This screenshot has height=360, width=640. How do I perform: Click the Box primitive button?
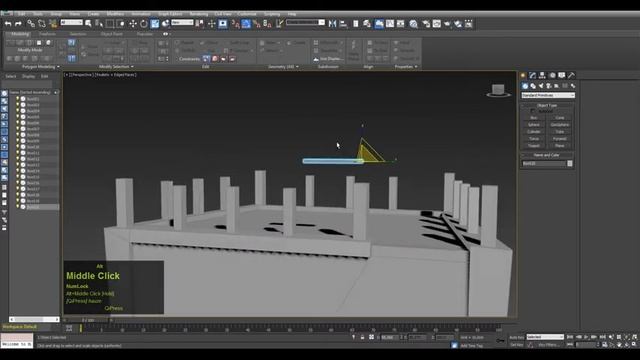(x=534, y=118)
